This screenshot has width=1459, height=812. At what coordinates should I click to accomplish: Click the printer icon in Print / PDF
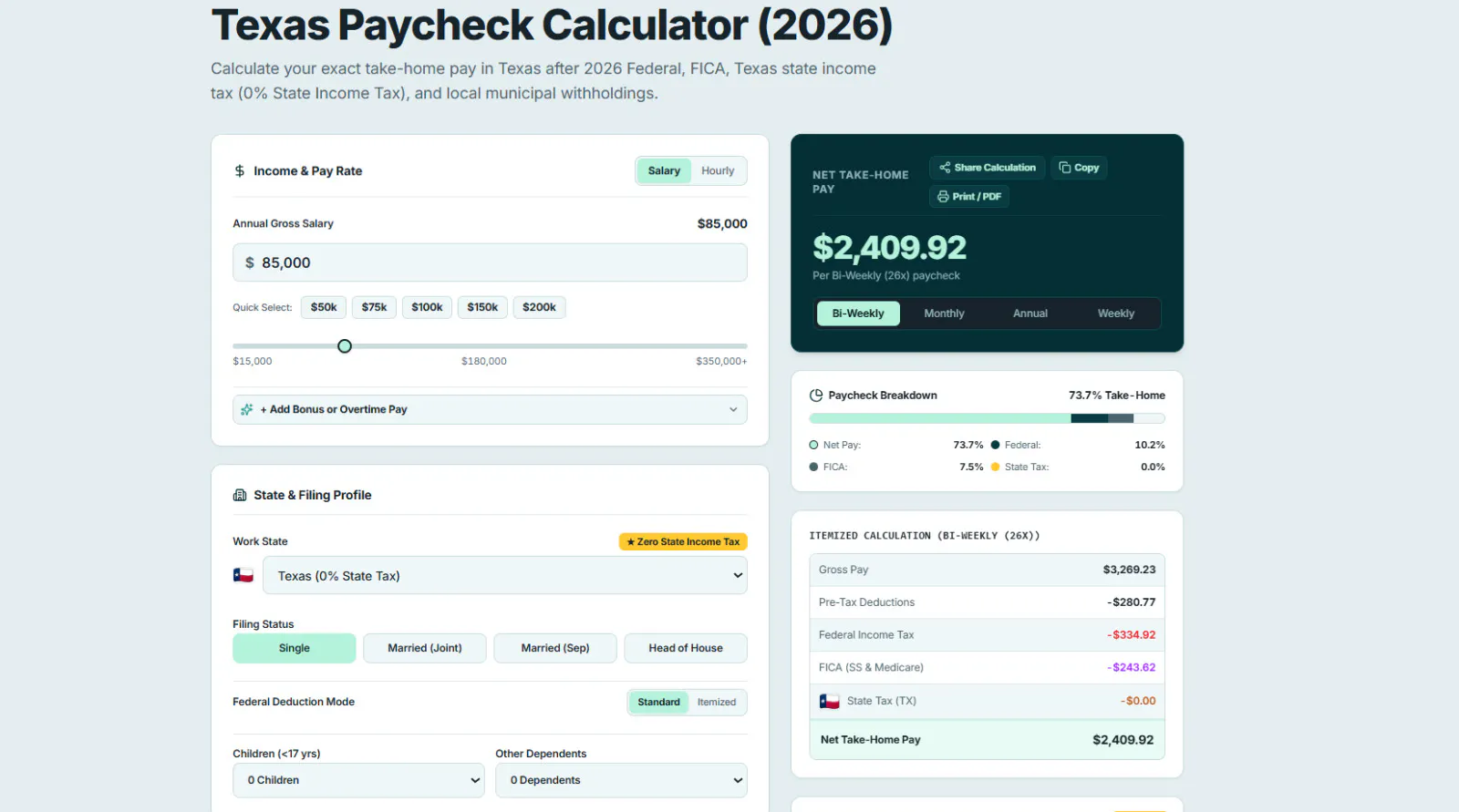tap(943, 196)
